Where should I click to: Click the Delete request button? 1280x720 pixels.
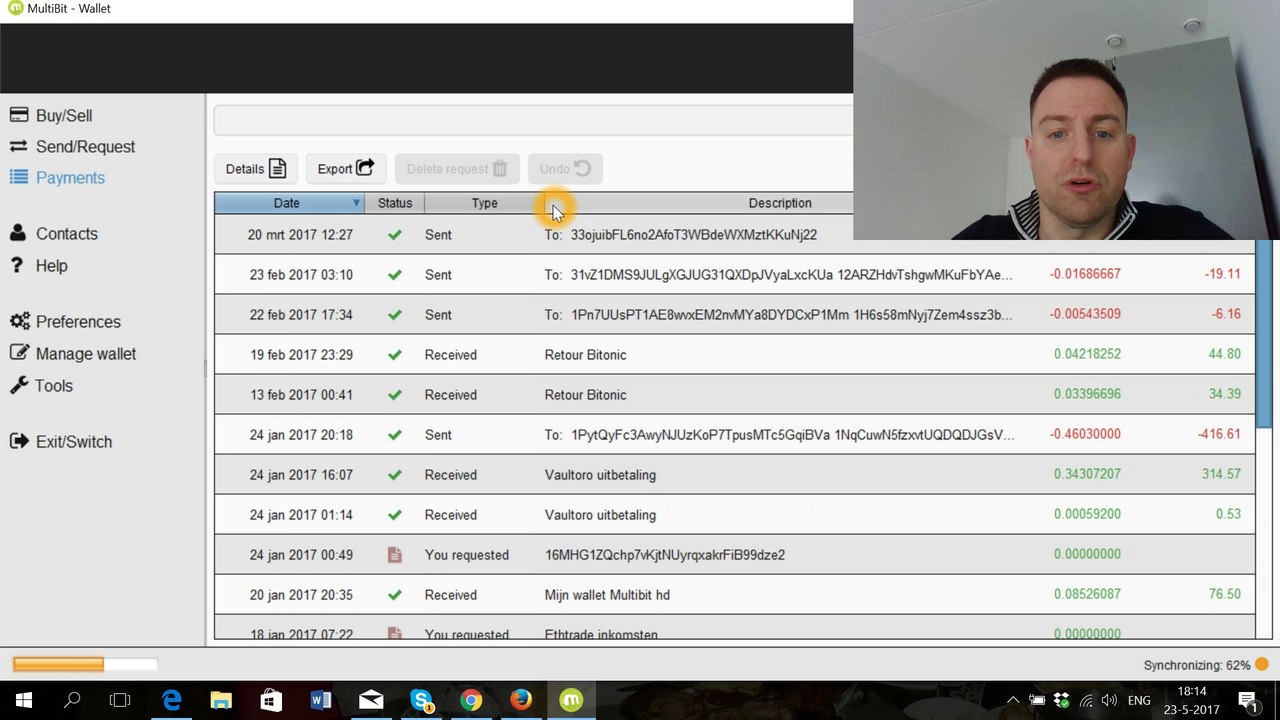click(x=457, y=169)
